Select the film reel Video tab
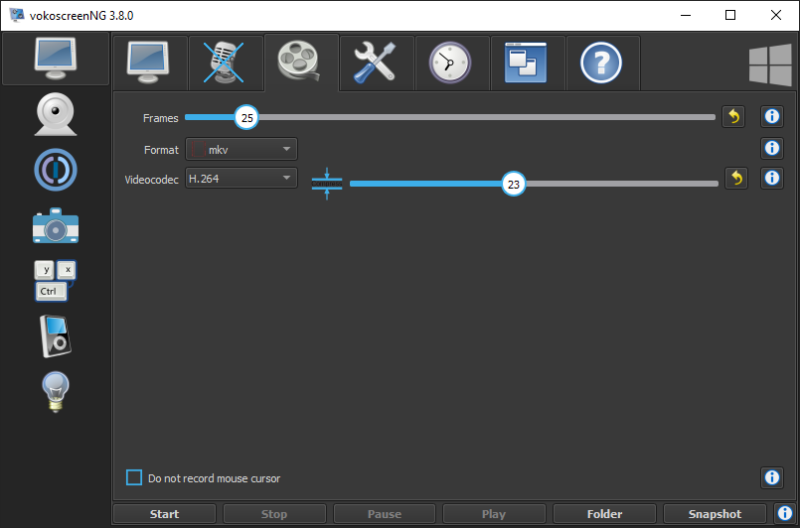The image size is (800, 528). [x=299, y=63]
